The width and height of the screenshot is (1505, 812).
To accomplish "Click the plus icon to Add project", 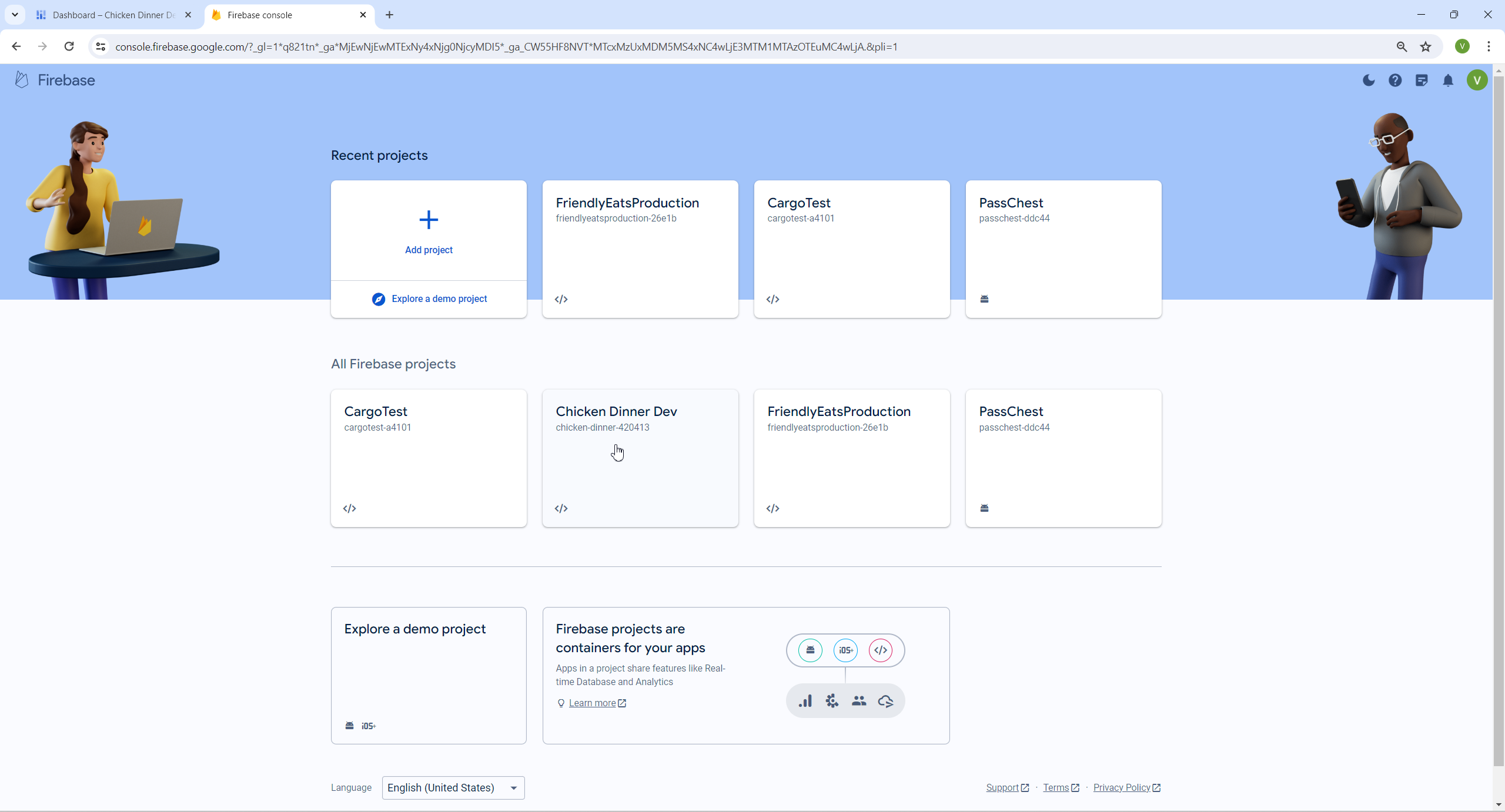I will pyautogui.click(x=429, y=220).
